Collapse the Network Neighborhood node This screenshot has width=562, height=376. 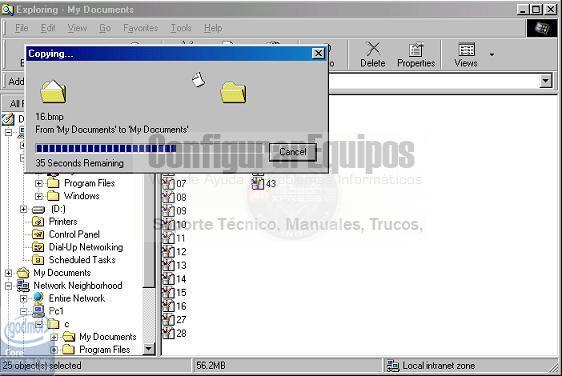(9, 286)
